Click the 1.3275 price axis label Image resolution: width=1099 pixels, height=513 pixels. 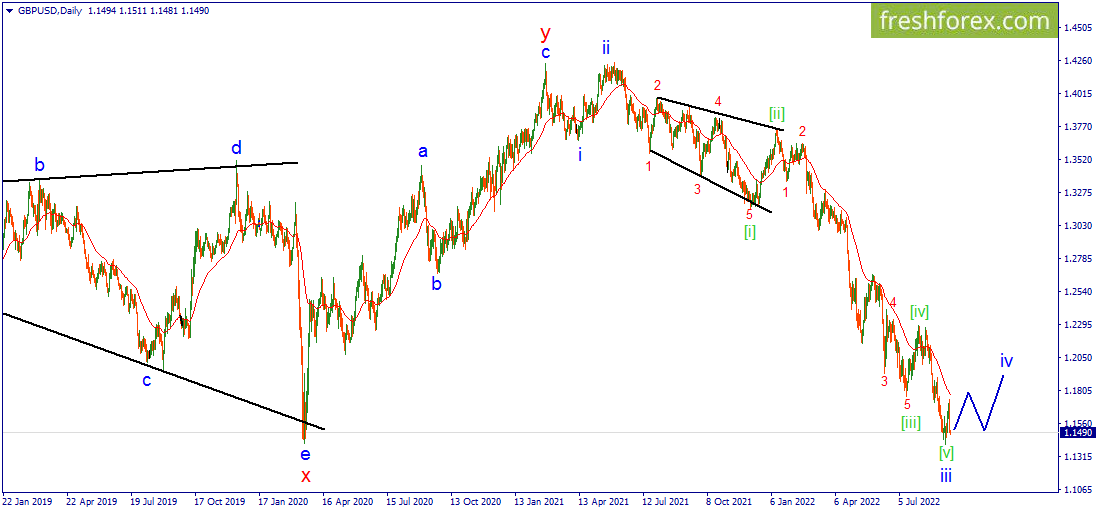1078,193
